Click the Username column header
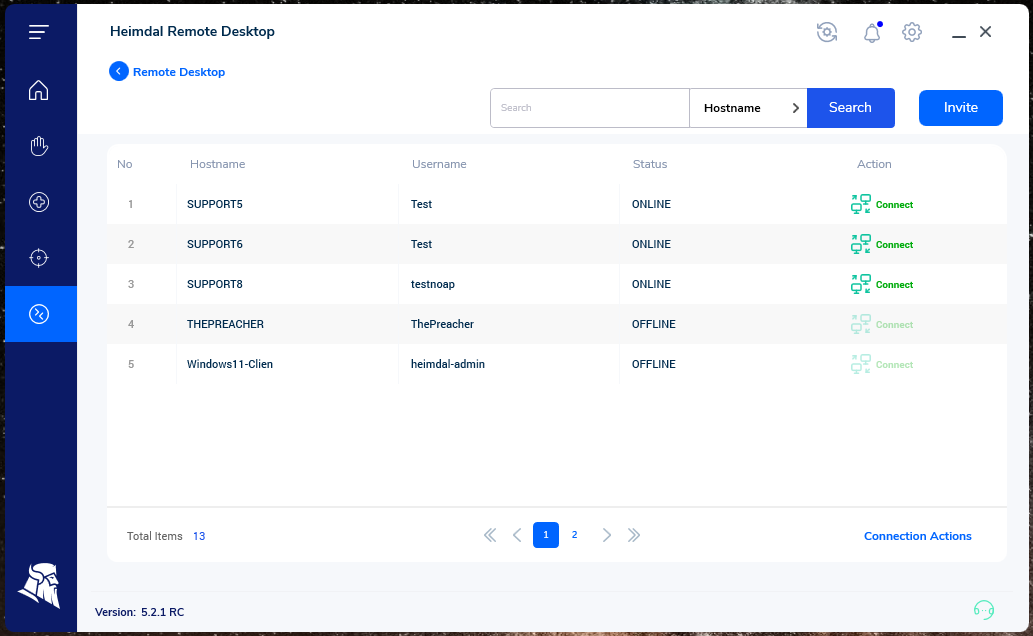Viewport: 1033px width, 636px height. point(439,164)
